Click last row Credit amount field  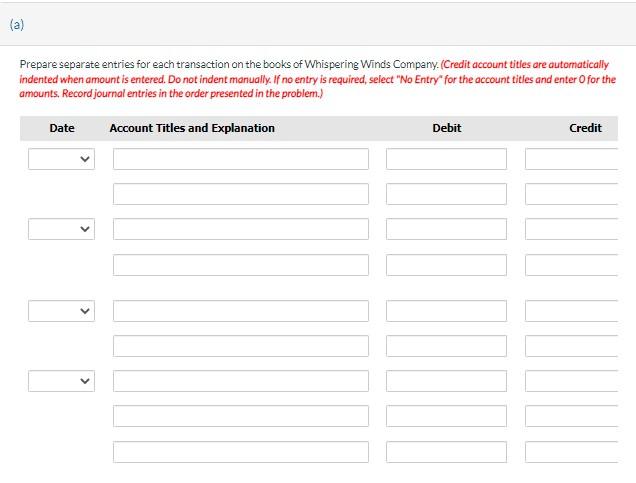pyautogui.click(x=572, y=452)
